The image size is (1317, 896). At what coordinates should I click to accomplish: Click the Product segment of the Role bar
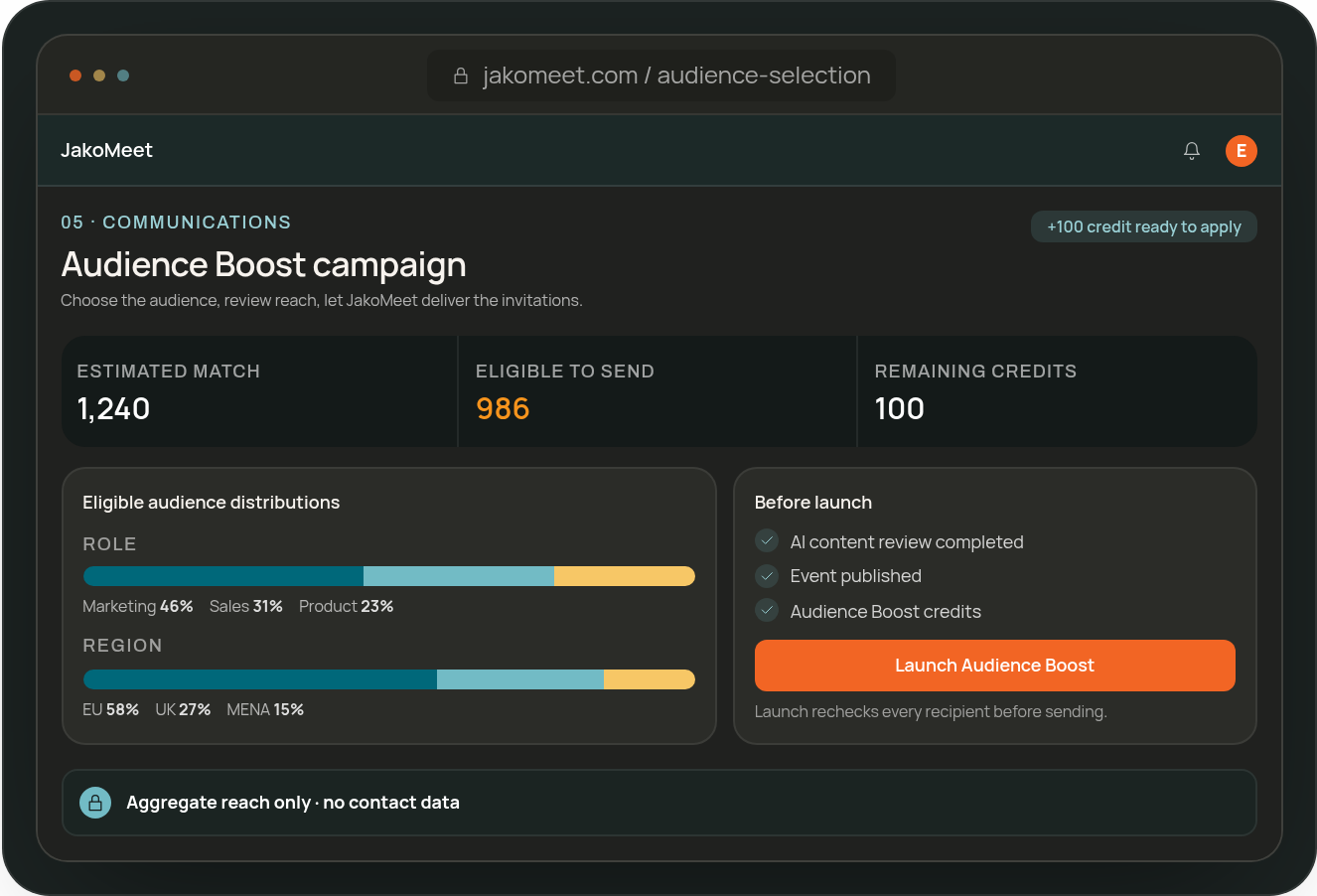(x=625, y=576)
